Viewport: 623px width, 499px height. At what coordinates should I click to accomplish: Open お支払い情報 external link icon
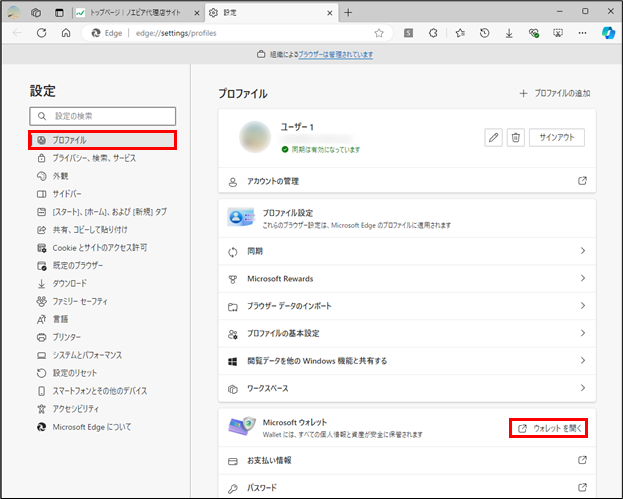pyautogui.click(x=582, y=460)
